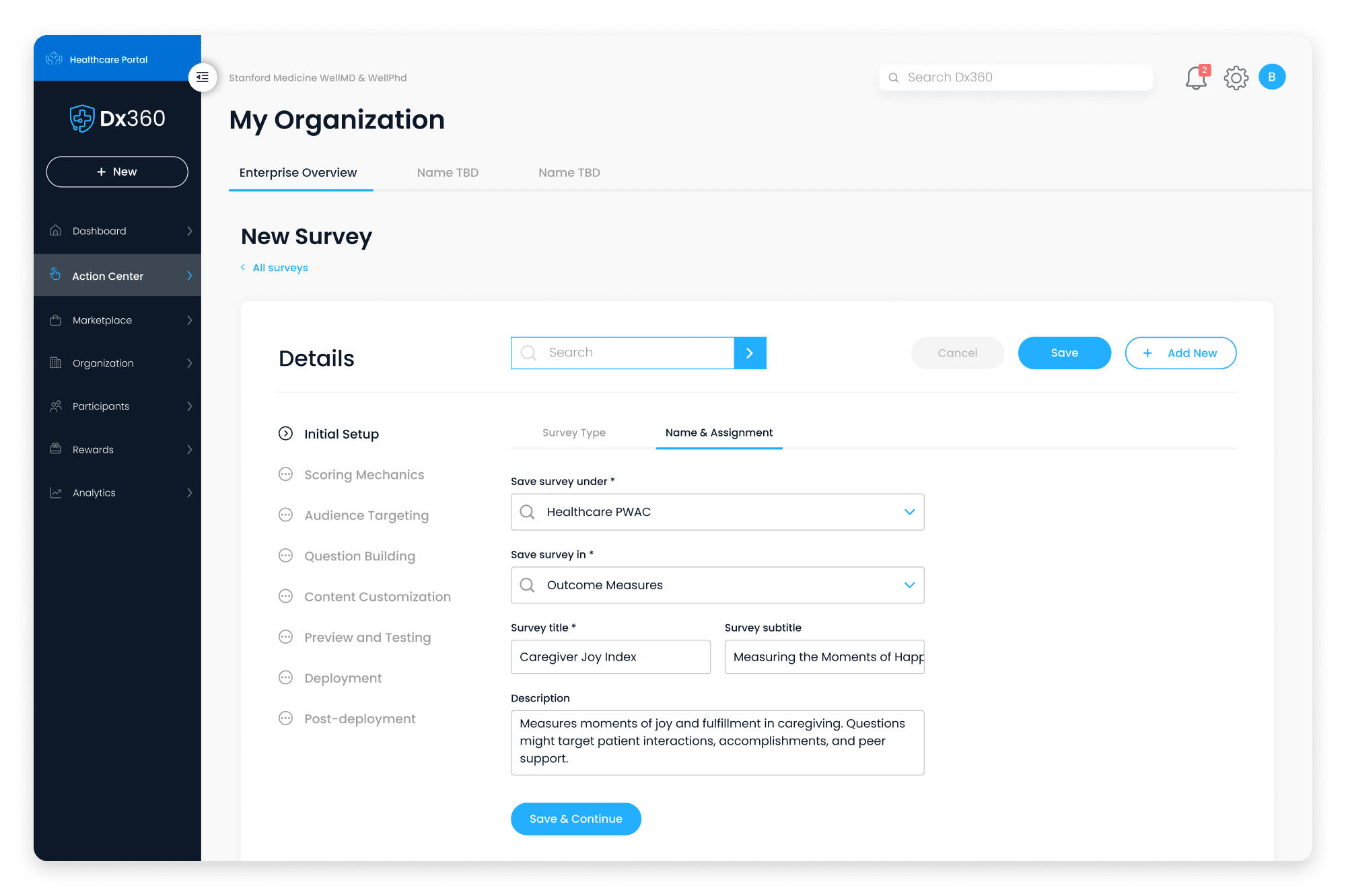
Task: Select the Scoring Mechanics step
Action: (x=364, y=475)
